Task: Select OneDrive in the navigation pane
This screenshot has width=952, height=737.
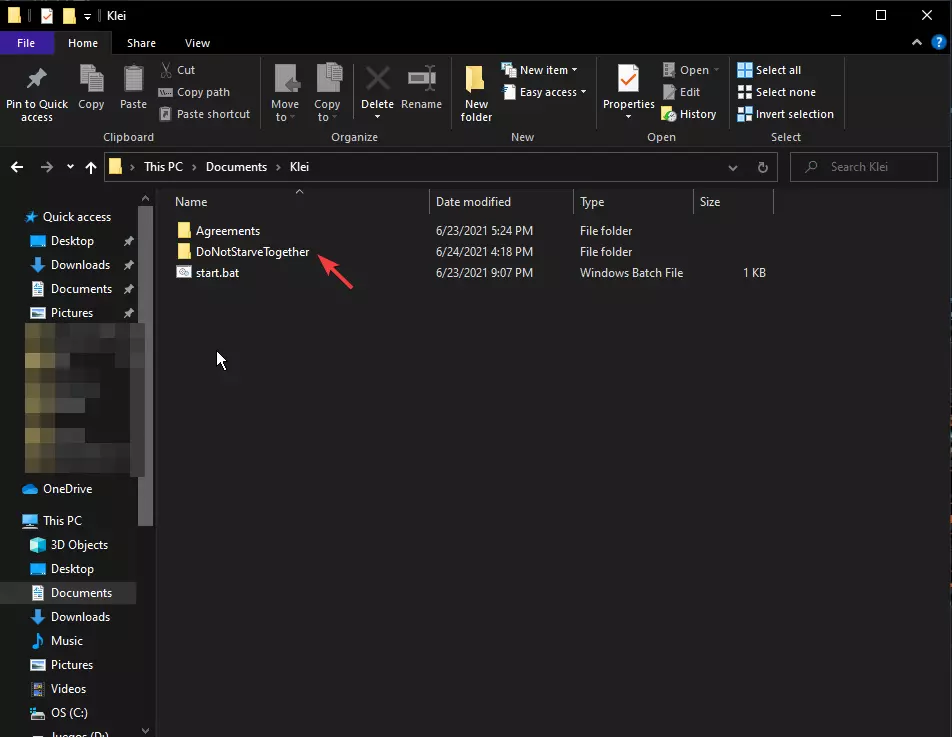Action: tap(67, 489)
